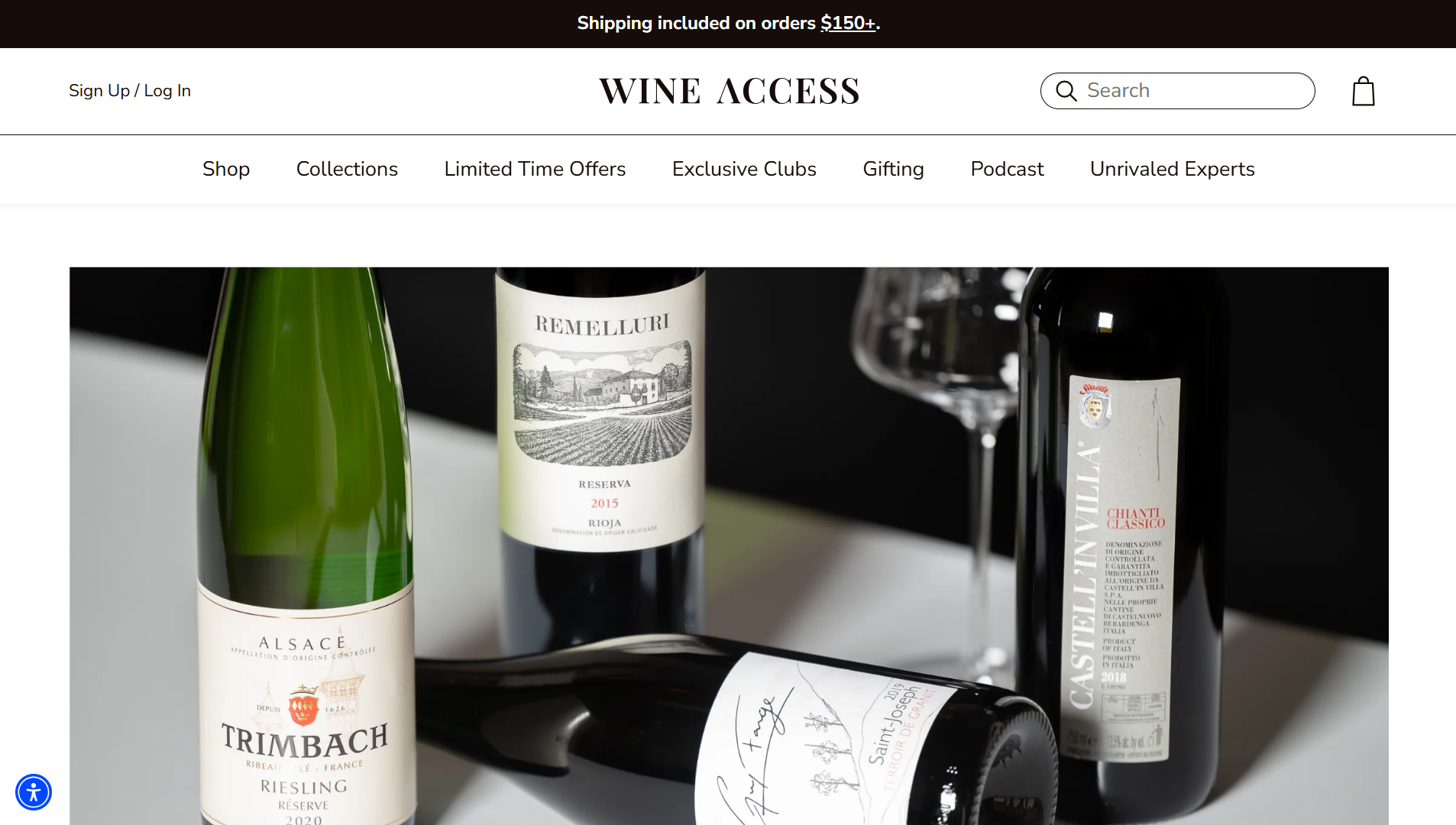This screenshot has height=825, width=1456.
Task: Open the Collections menu
Action: click(x=347, y=169)
